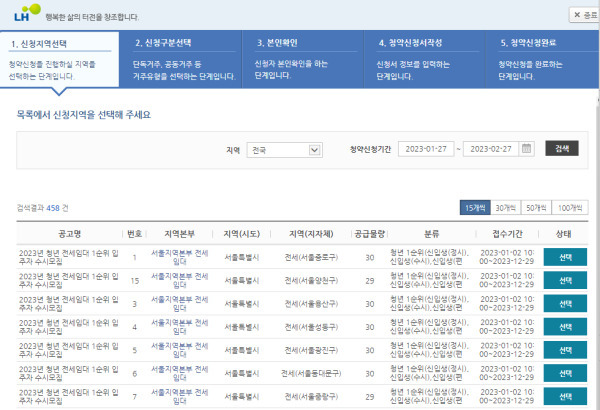Screen dimensions: 600x410
Task: Click 선택 button for 전세(서울성동구) row
Action: click(x=565, y=327)
